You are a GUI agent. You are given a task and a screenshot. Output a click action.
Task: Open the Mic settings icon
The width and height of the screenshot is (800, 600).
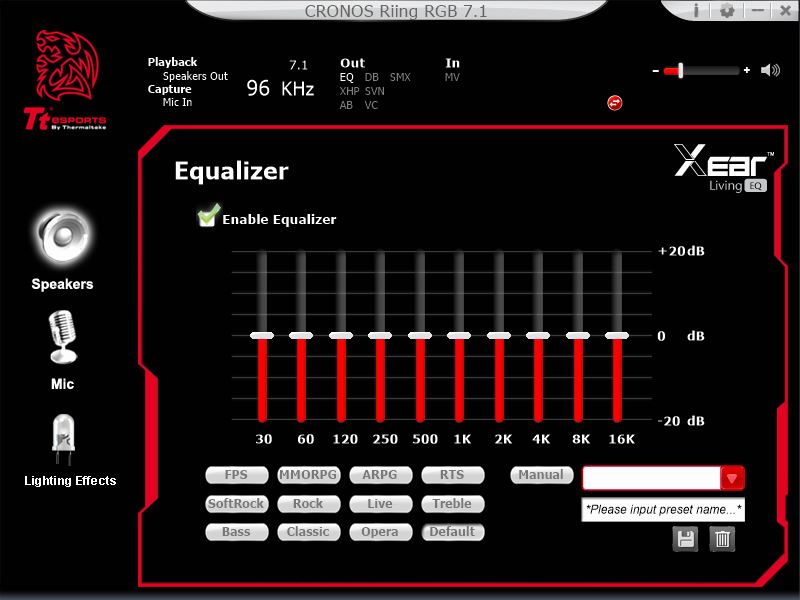point(62,336)
